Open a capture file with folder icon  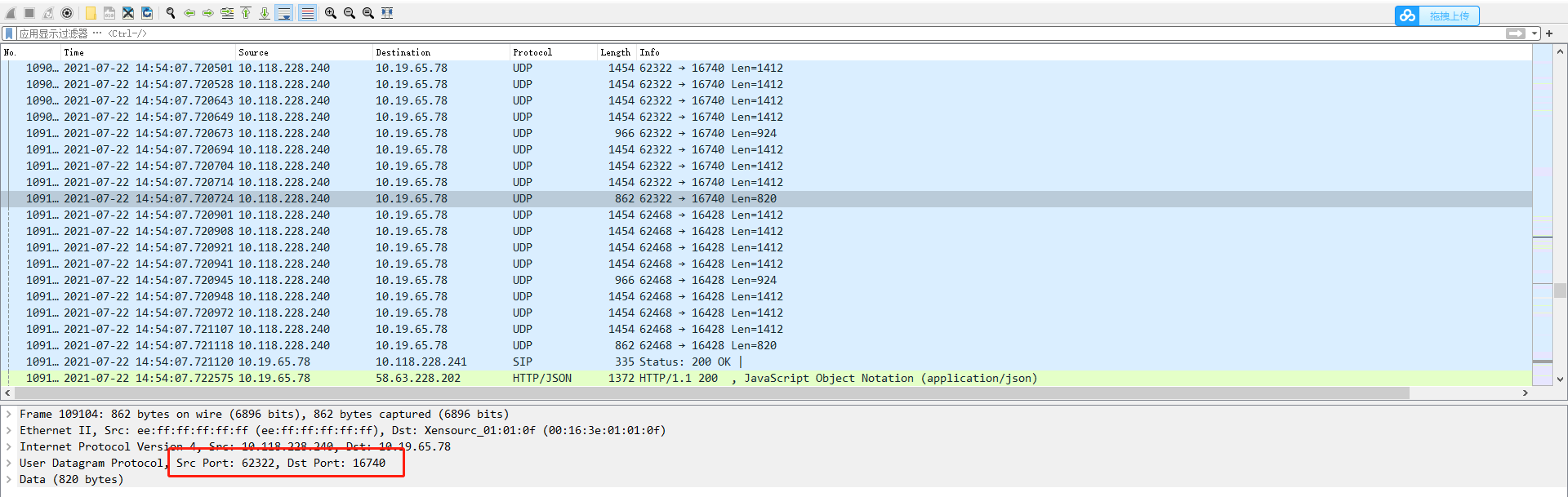click(91, 13)
